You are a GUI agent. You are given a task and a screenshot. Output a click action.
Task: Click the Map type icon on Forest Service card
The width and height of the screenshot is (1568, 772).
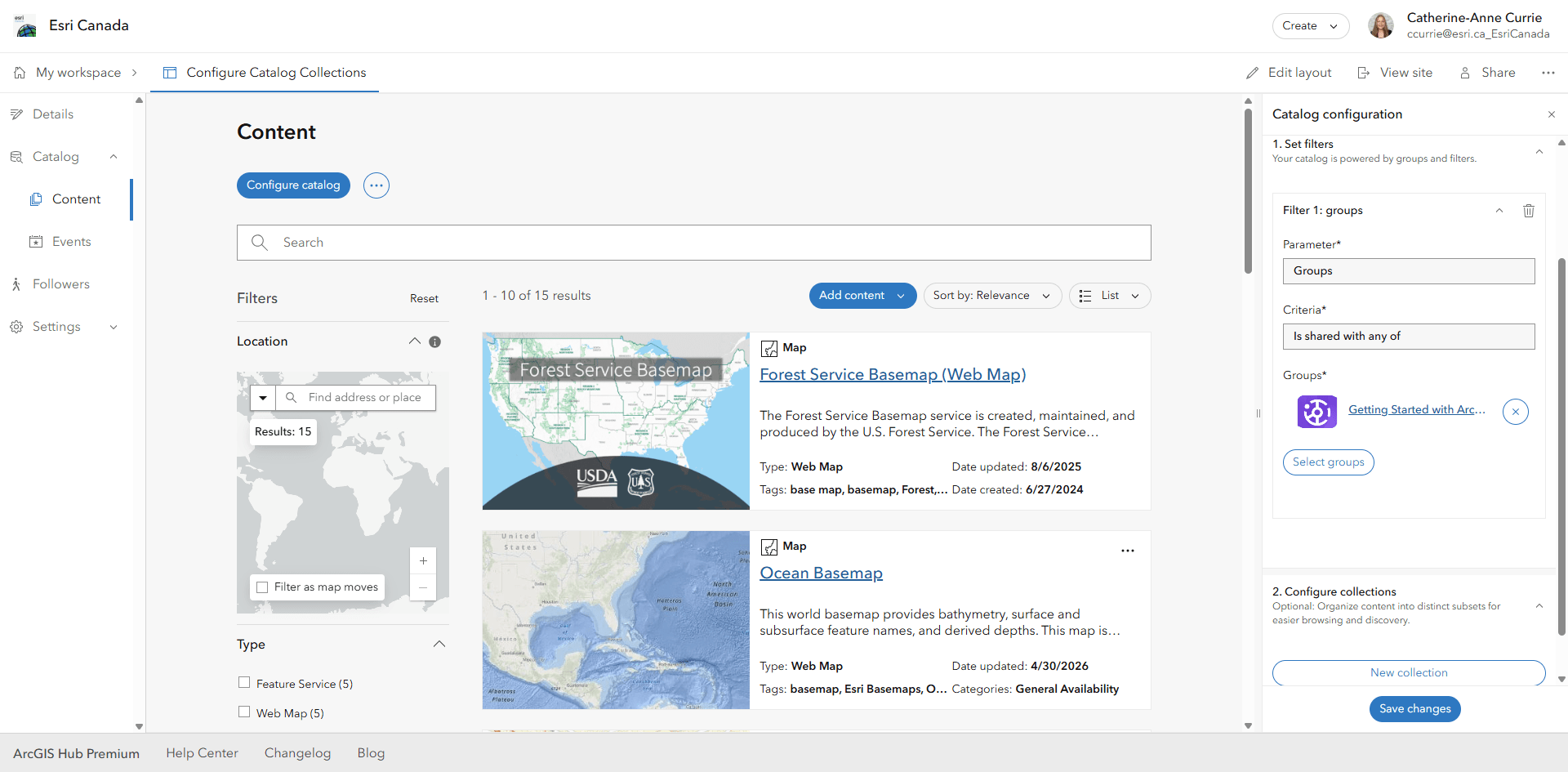769,349
